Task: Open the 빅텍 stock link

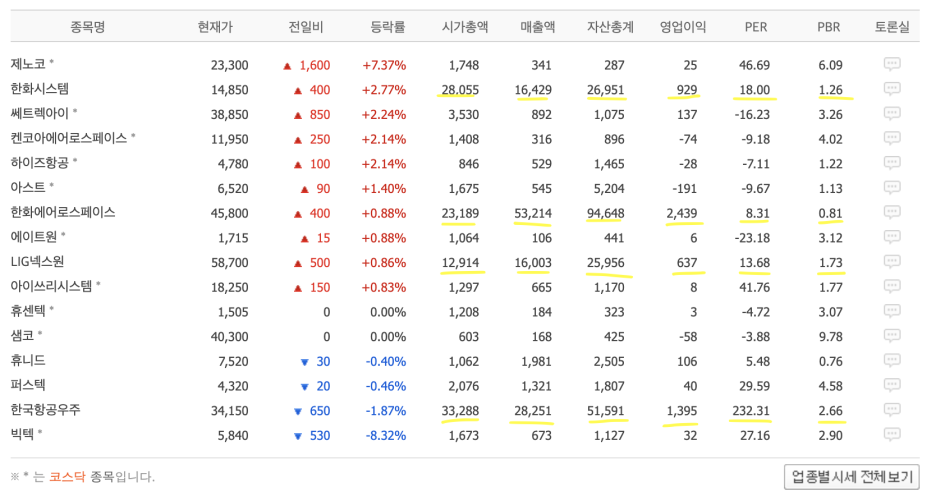Action: click(x=22, y=434)
